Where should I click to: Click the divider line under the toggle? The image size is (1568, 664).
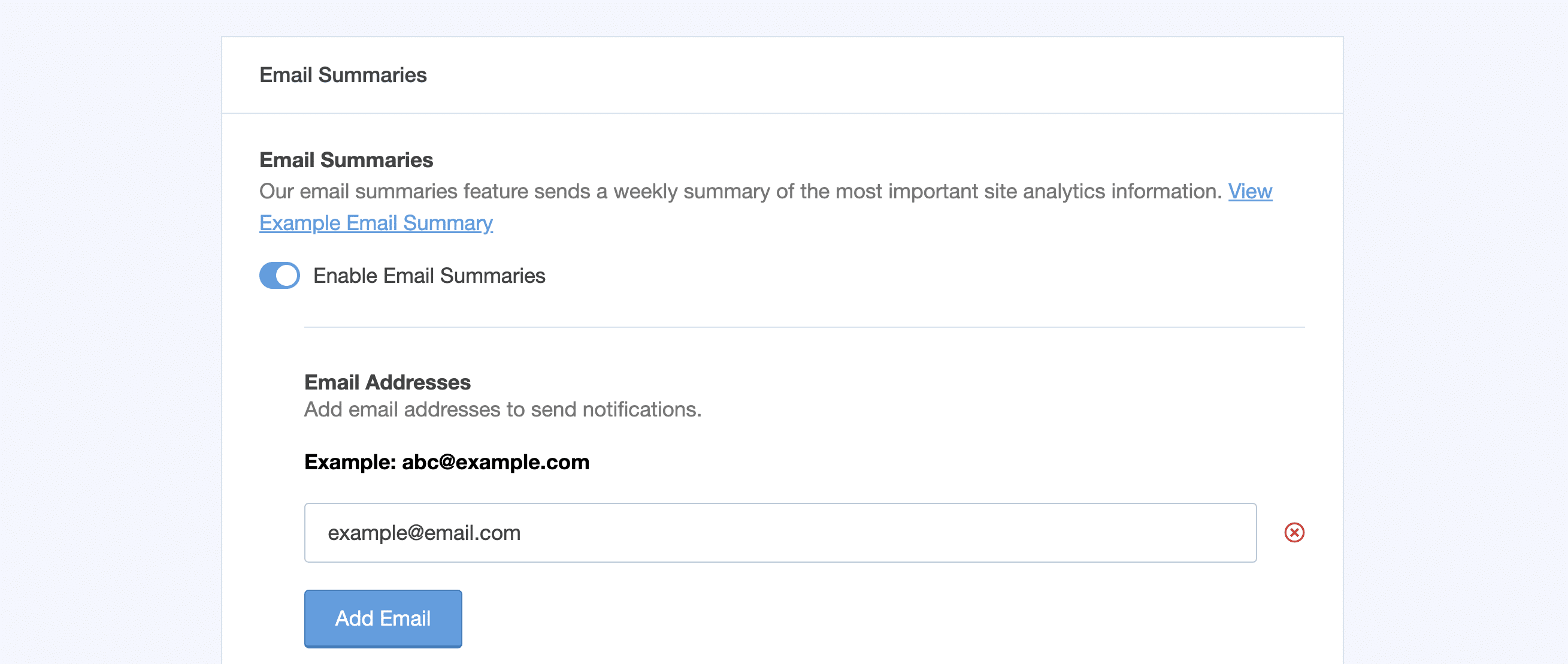(x=804, y=327)
